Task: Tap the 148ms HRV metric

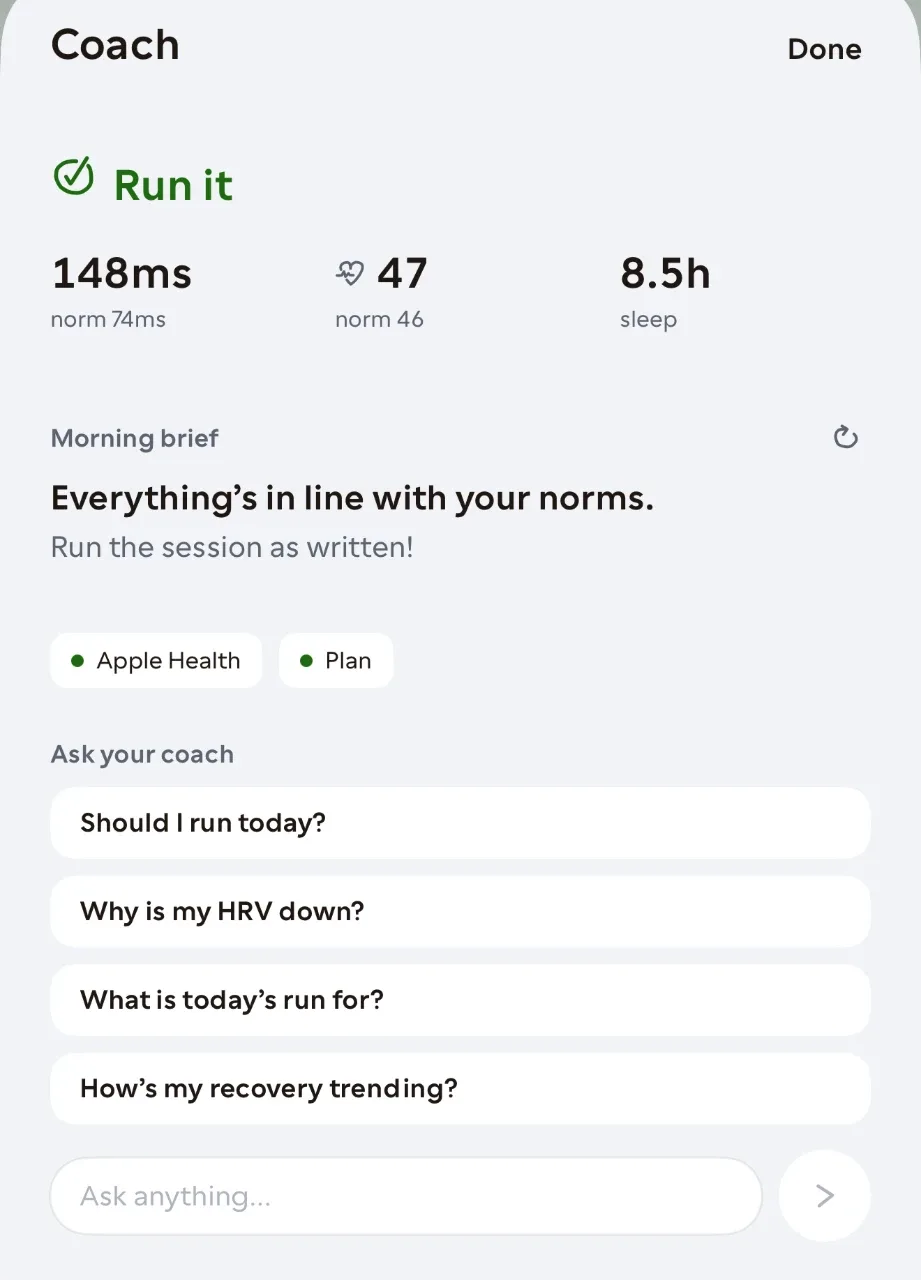Action: point(121,273)
